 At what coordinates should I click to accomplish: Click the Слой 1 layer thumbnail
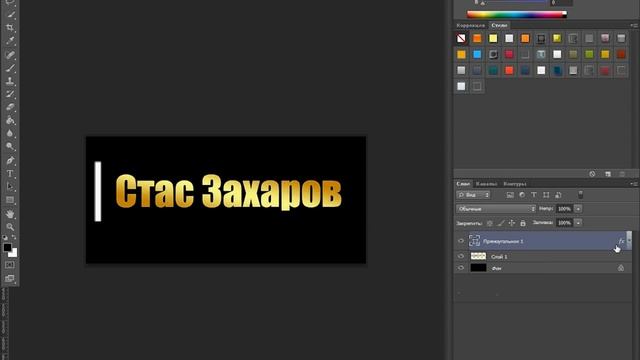point(478,256)
